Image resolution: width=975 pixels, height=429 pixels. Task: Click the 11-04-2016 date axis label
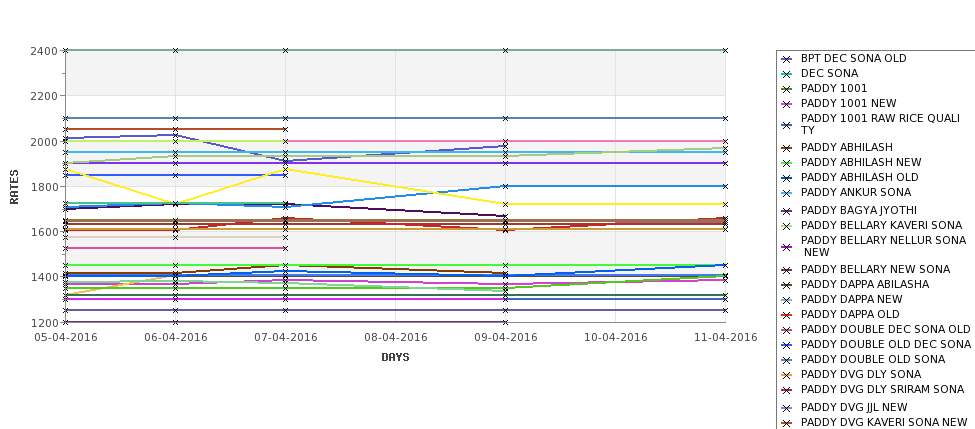(725, 338)
